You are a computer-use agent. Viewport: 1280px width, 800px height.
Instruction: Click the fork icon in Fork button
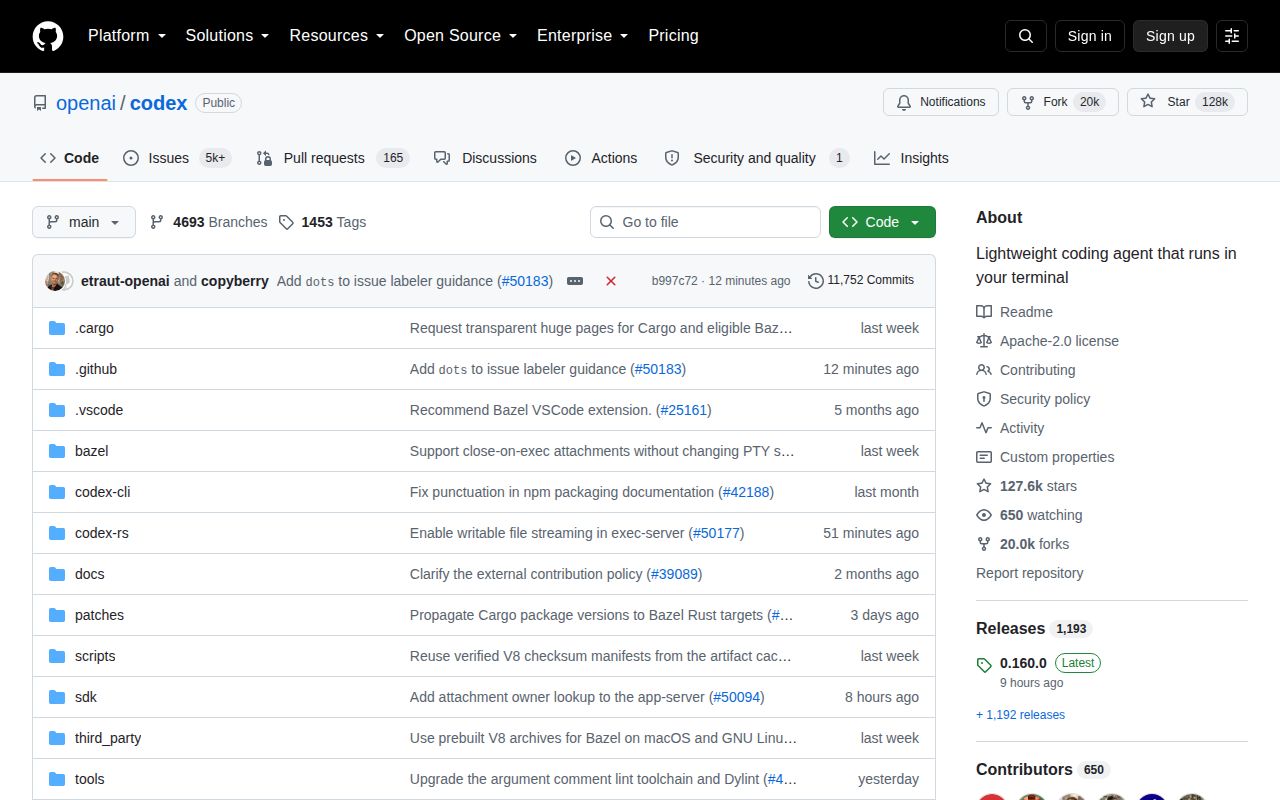[x=1028, y=102]
